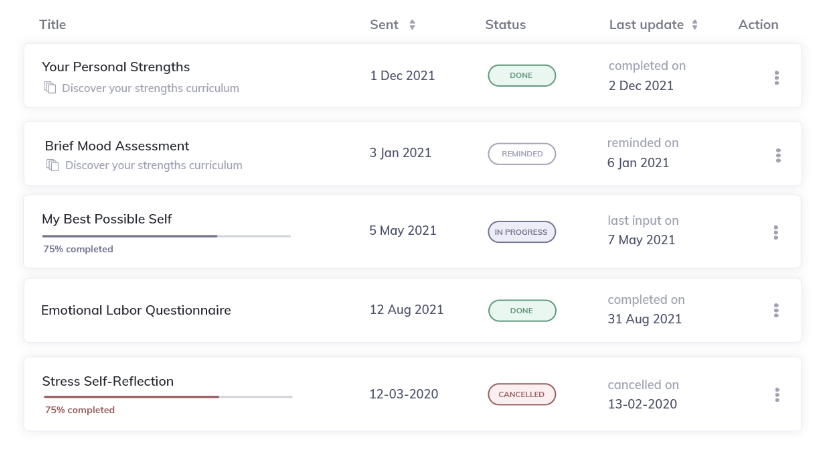Screen dimensions: 824x464
Task: Click the Cancelled status badge
Action: [x=521, y=394]
